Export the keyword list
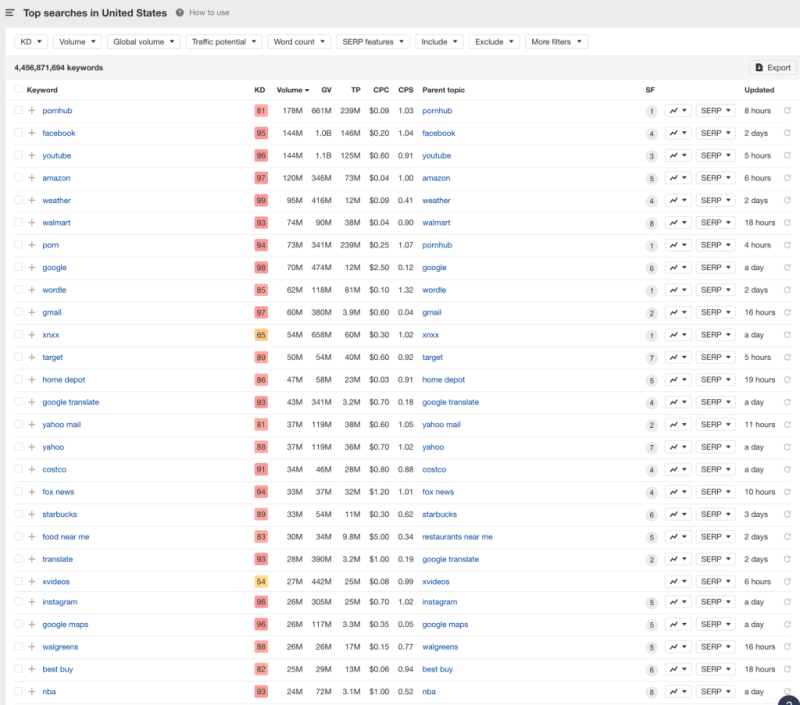Screen dimensions: 800x705 click(x=772, y=68)
